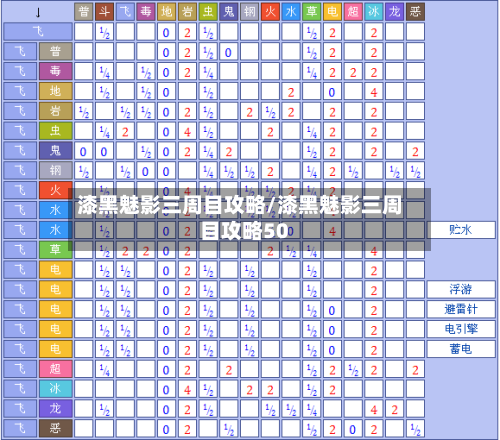Click the 岩 column header

(187, 12)
